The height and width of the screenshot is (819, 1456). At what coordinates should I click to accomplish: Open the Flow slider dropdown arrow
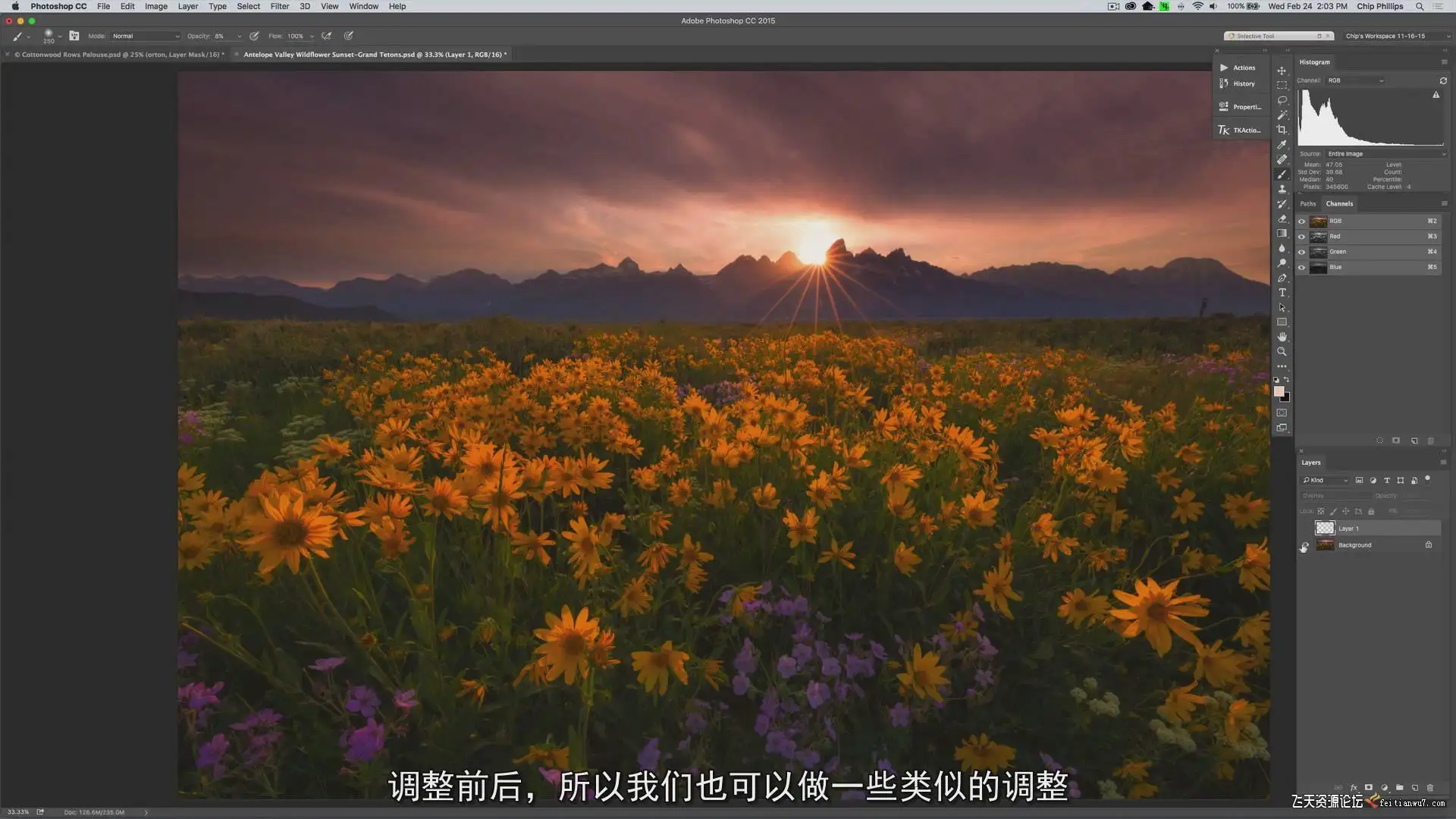click(x=312, y=36)
